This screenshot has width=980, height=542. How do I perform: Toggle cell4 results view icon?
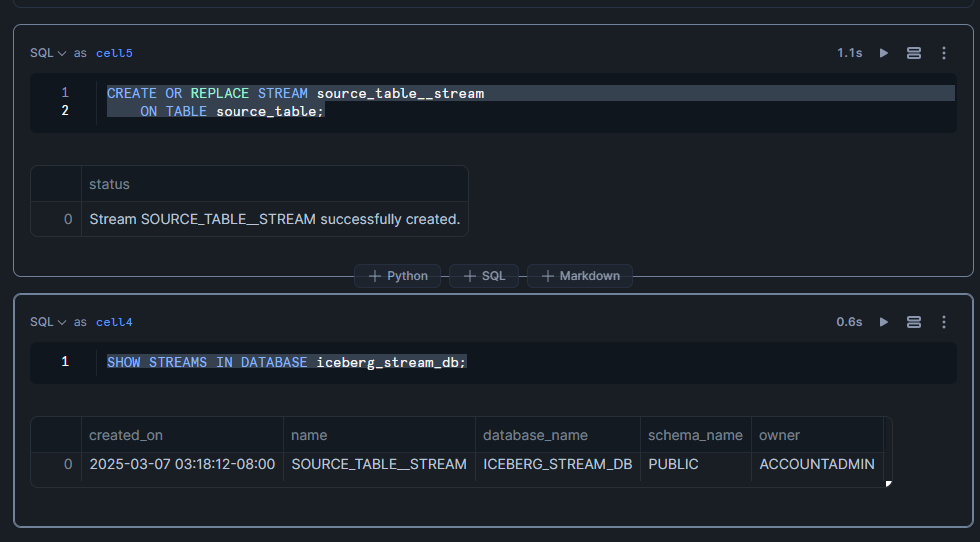914,322
